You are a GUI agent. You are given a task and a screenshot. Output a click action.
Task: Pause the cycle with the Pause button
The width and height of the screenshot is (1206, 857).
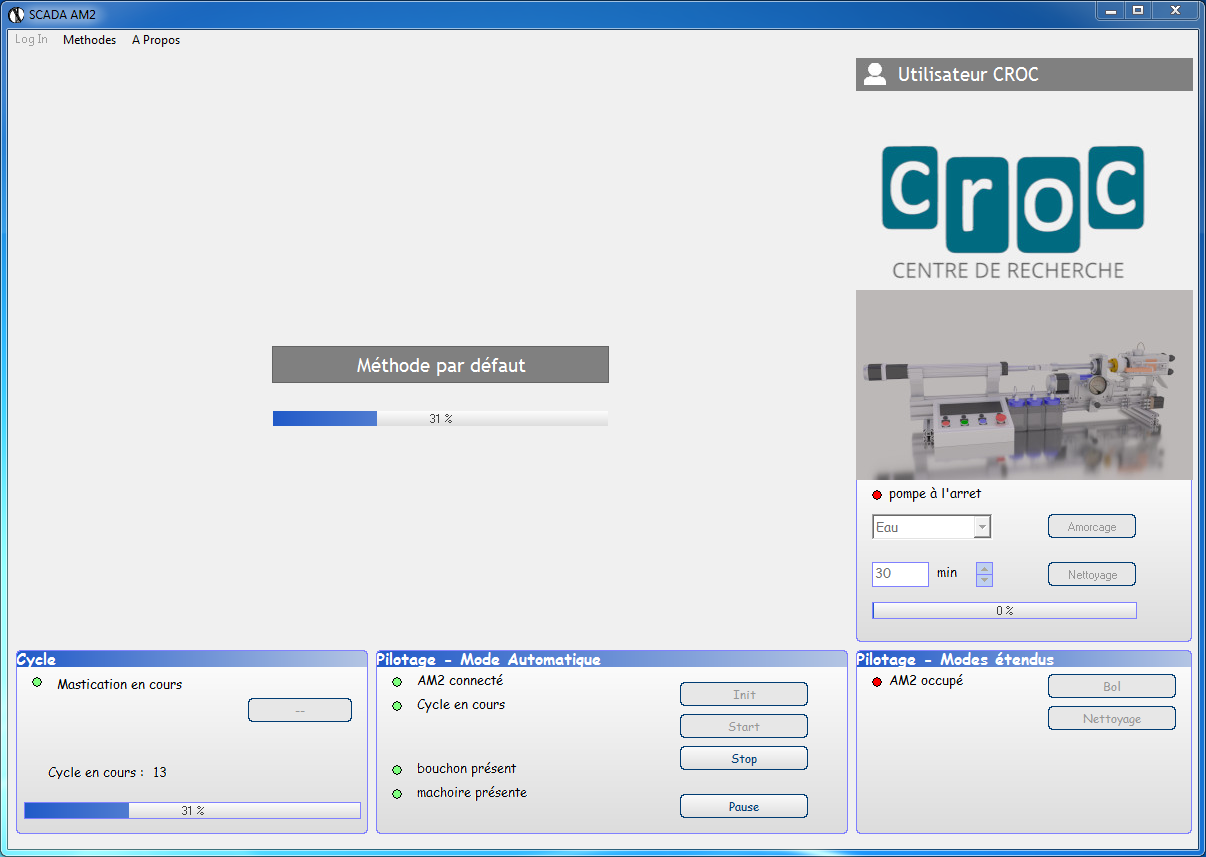click(x=744, y=806)
